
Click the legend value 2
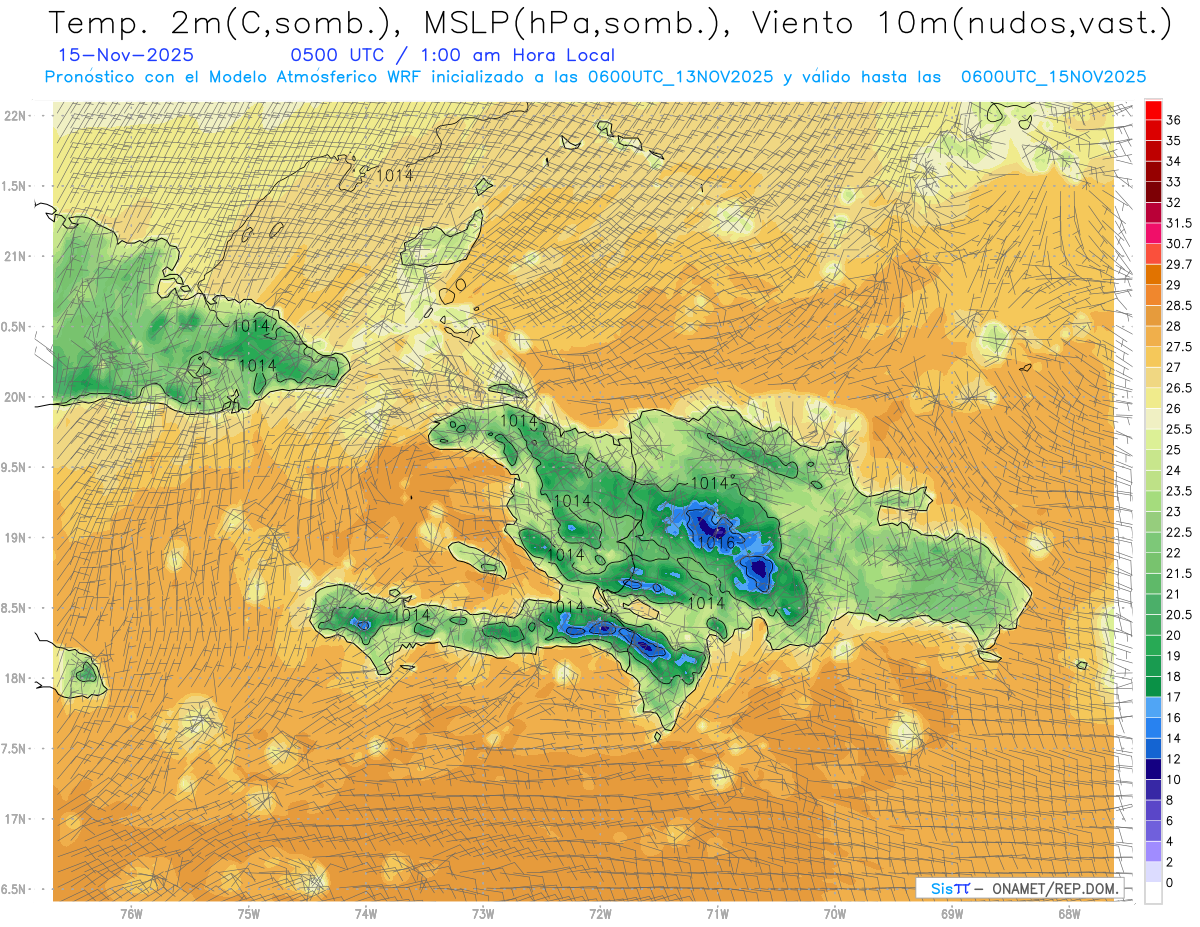[1170, 862]
